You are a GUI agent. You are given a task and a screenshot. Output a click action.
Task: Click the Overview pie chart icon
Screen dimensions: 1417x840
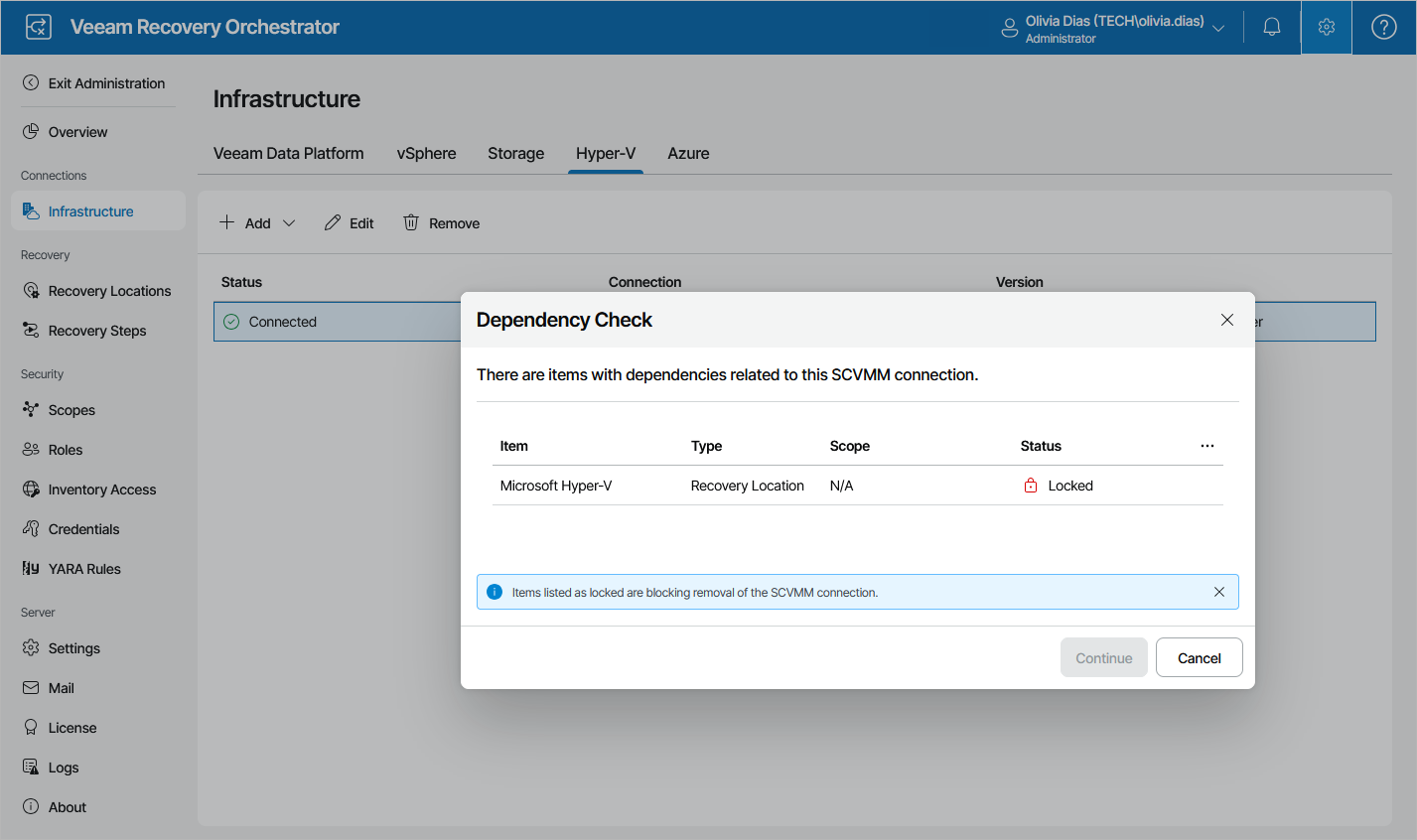[x=31, y=132]
